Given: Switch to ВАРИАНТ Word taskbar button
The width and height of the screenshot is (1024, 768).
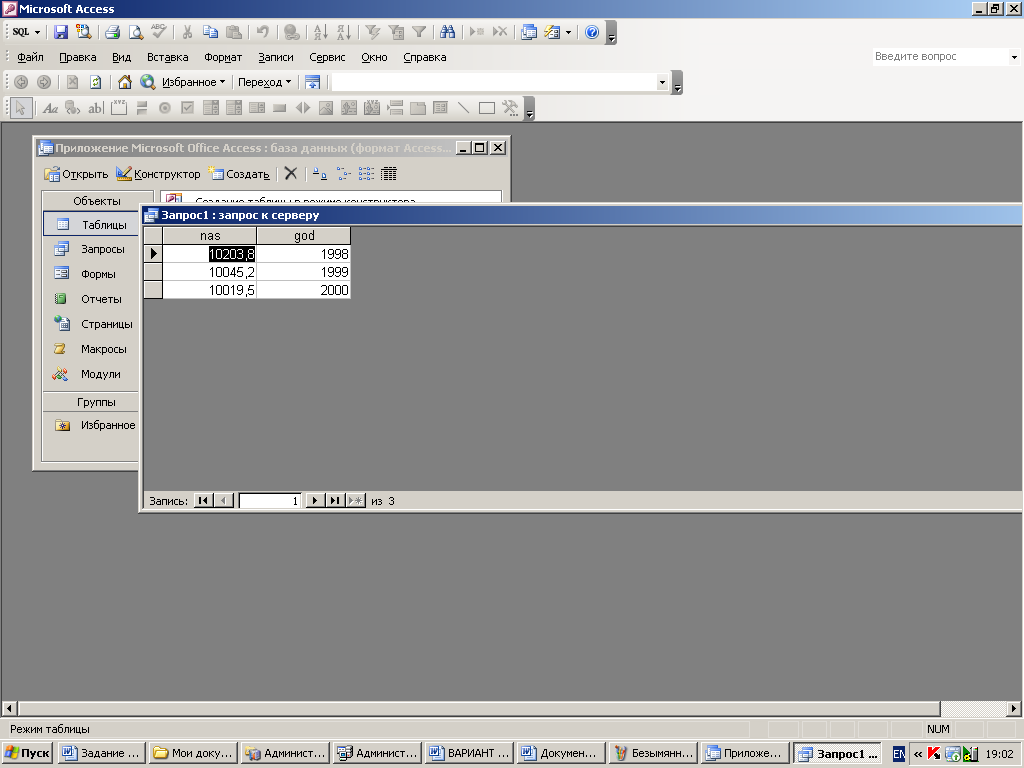Looking at the screenshot, I should pyautogui.click(x=469, y=753).
